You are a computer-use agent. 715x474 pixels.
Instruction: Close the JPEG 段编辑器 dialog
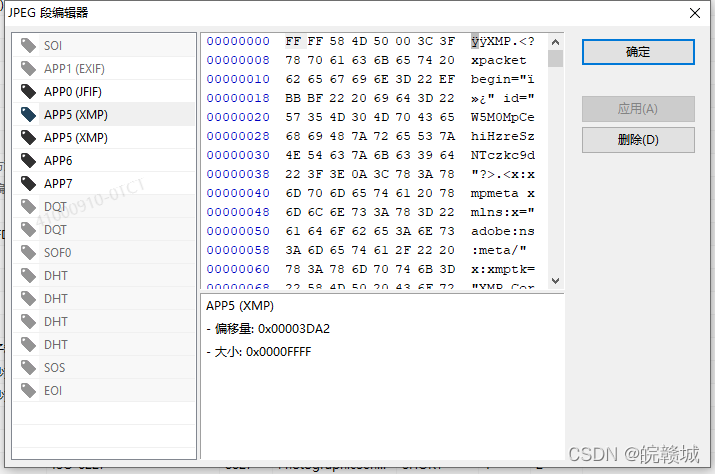(x=694, y=13)
